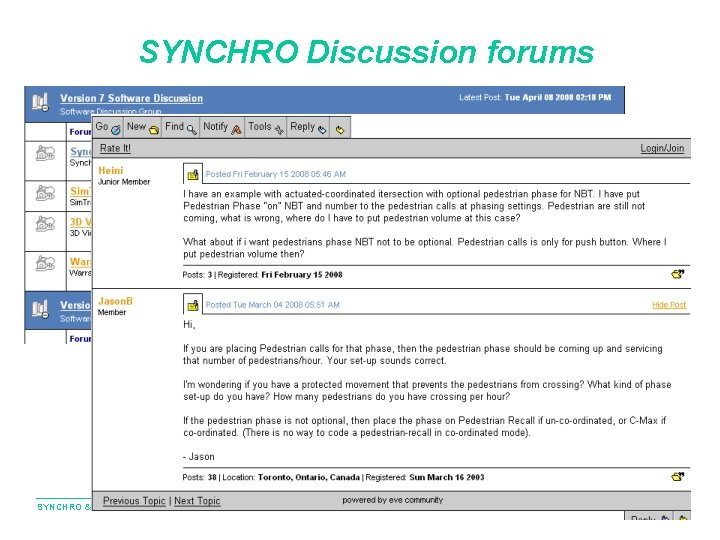Open JasonB's user profile link
The image size is (720, 540).
tap(115, 301)
